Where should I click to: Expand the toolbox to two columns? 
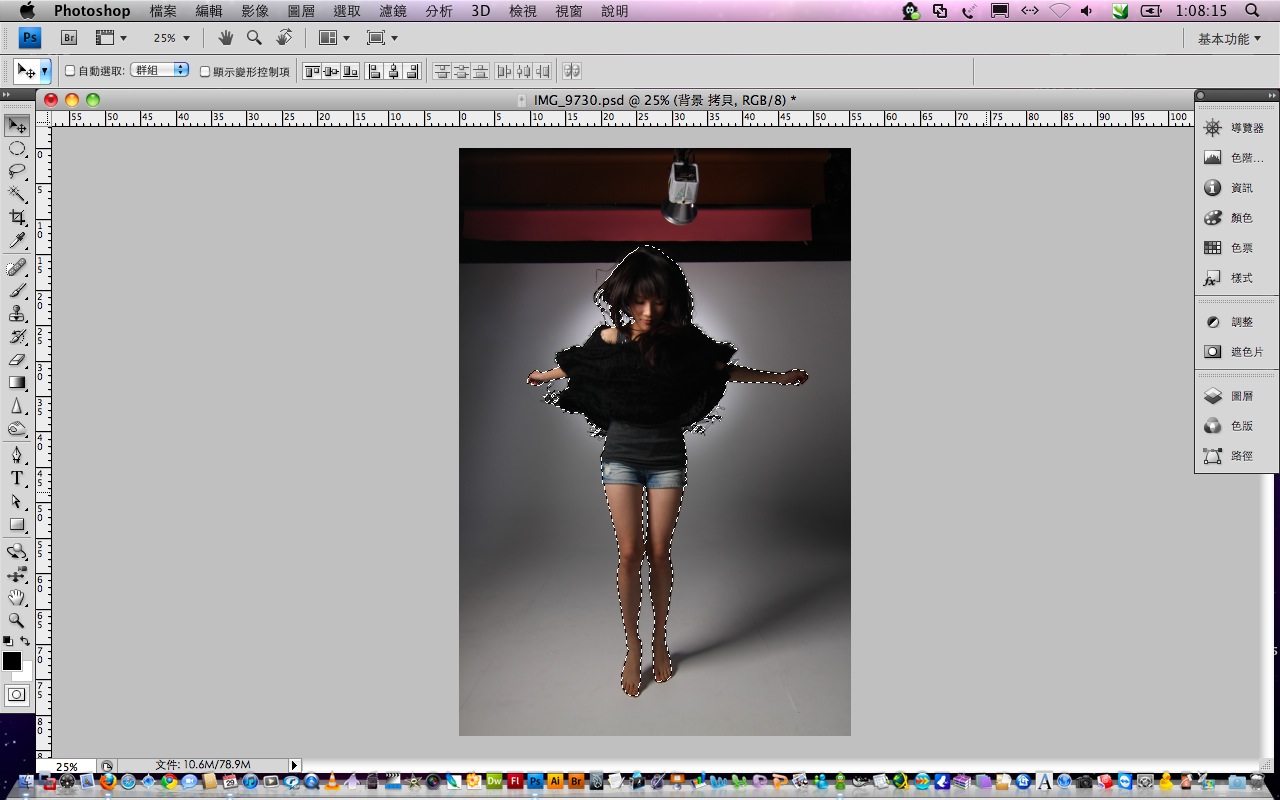click(8, 95)
